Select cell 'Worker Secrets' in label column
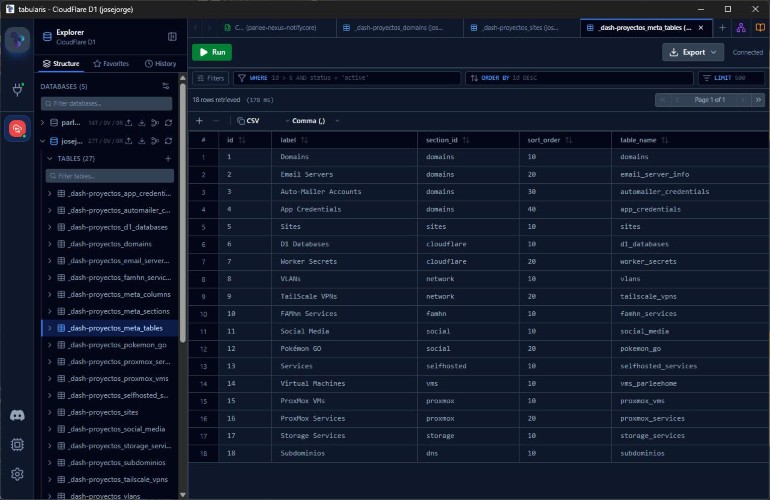Image resolution: width=770 pixels, height=500 pixels. 344,262
